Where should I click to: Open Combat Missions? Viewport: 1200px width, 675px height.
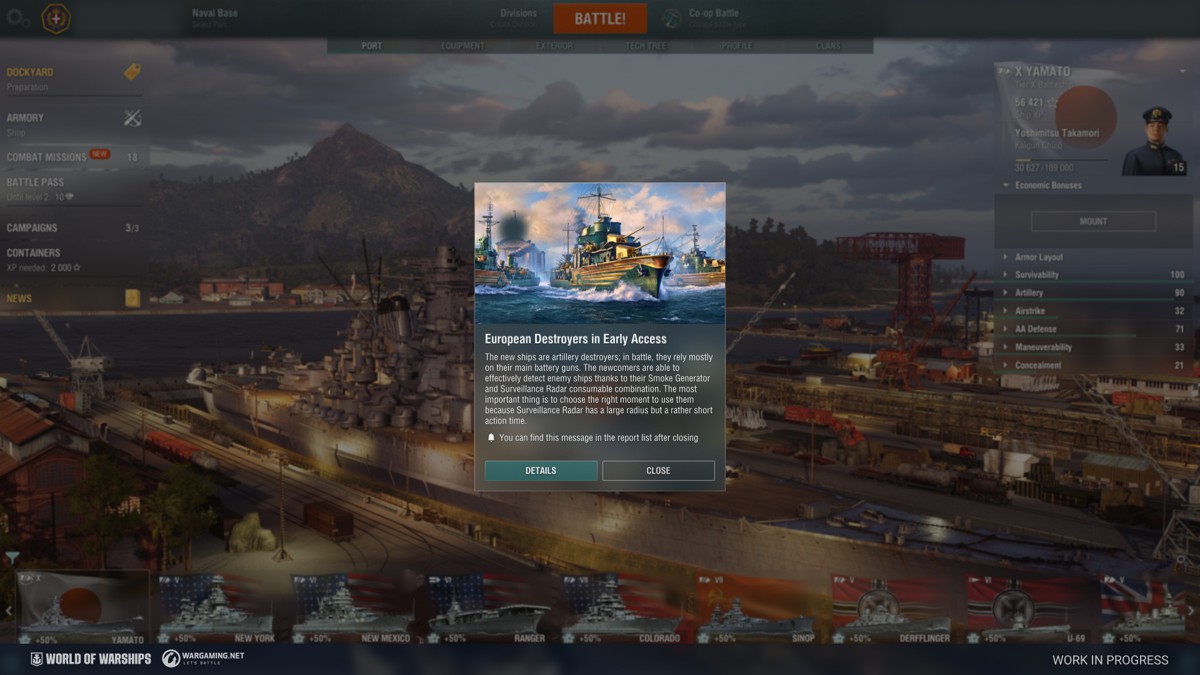(73, 157)
